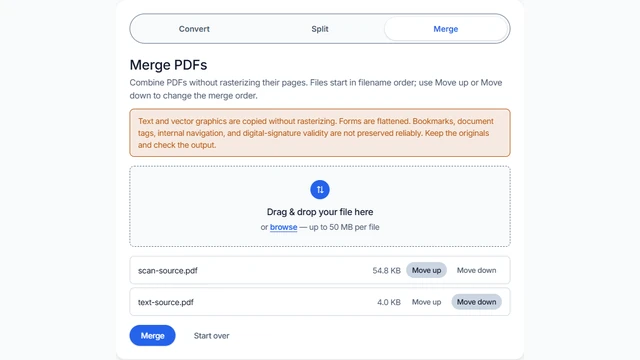Click the browse link

(x=283, y=227)
